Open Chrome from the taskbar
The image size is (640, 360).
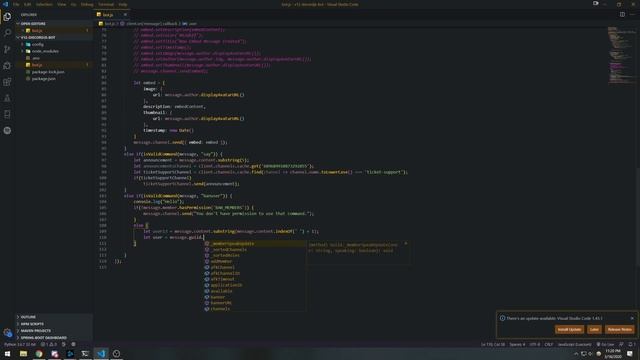click(x=39, y=353)
